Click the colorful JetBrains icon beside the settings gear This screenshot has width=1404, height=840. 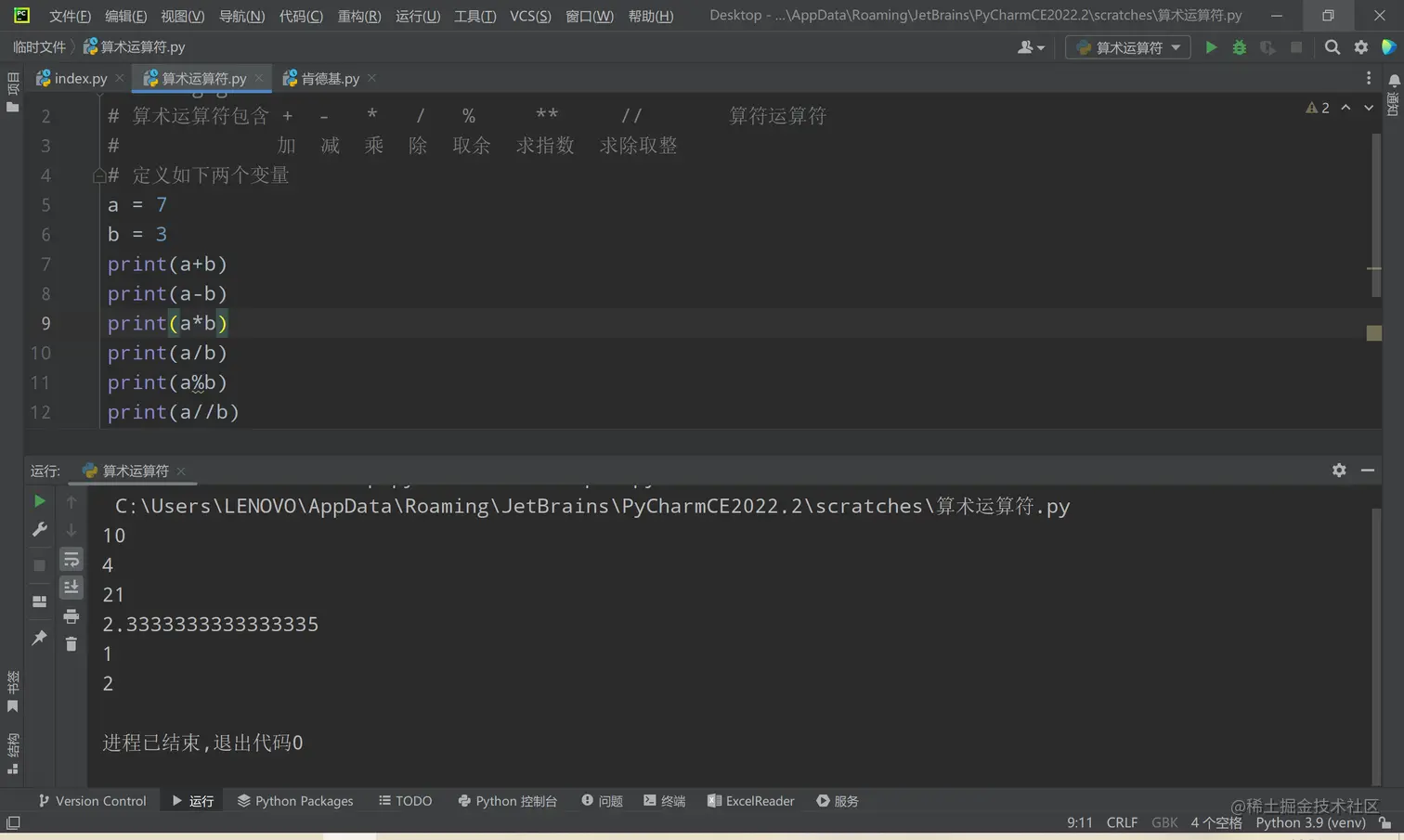(1389, 47)
